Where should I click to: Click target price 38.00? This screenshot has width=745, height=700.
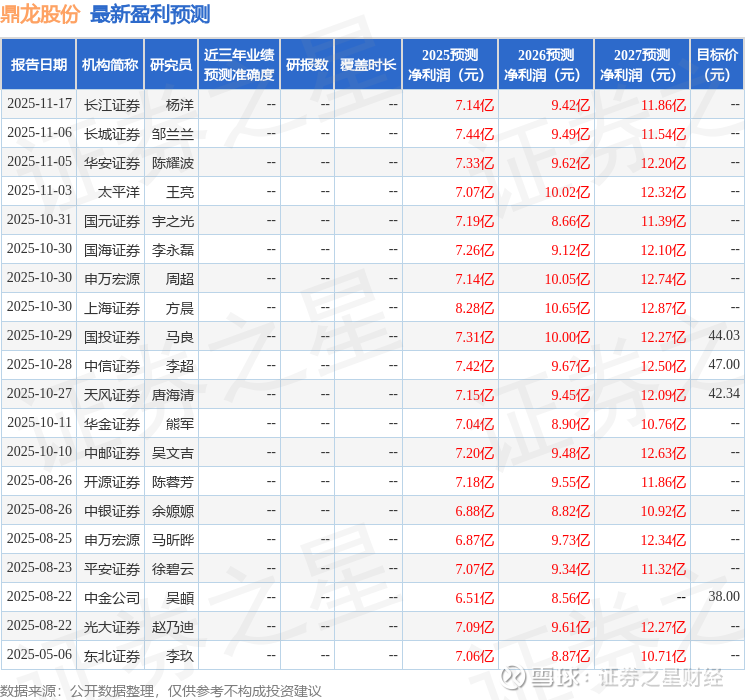click(x=724, y=596)
